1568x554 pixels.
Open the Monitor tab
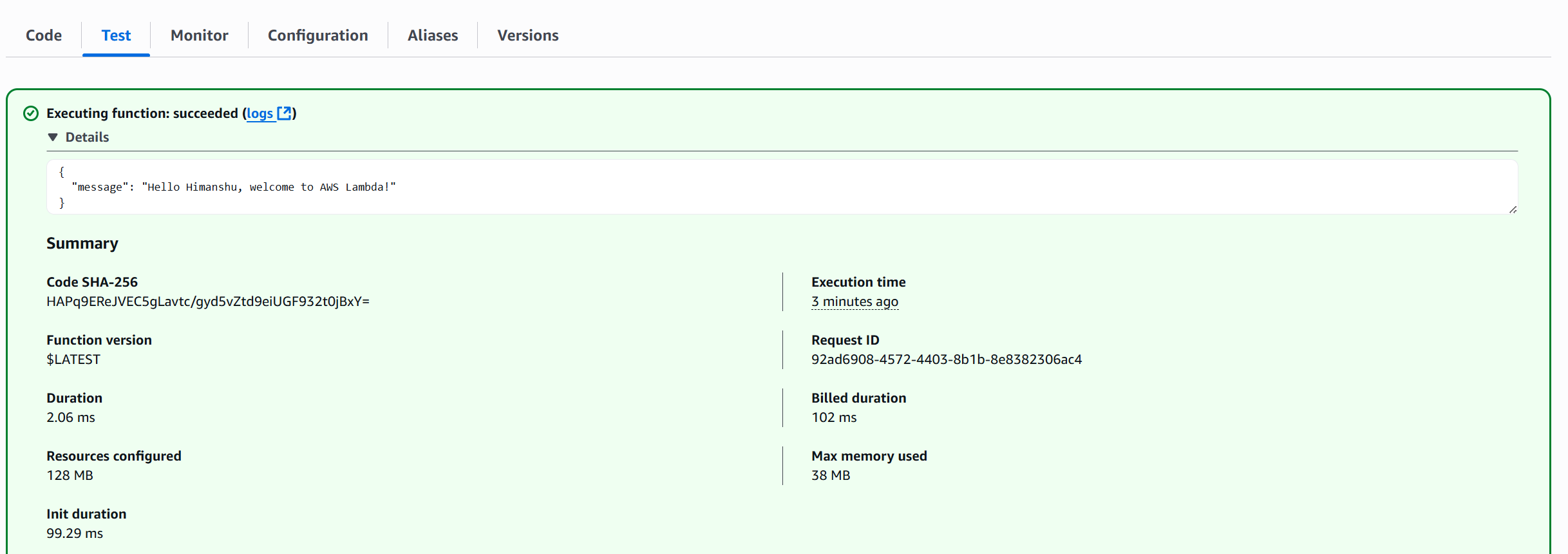(199, 35)
